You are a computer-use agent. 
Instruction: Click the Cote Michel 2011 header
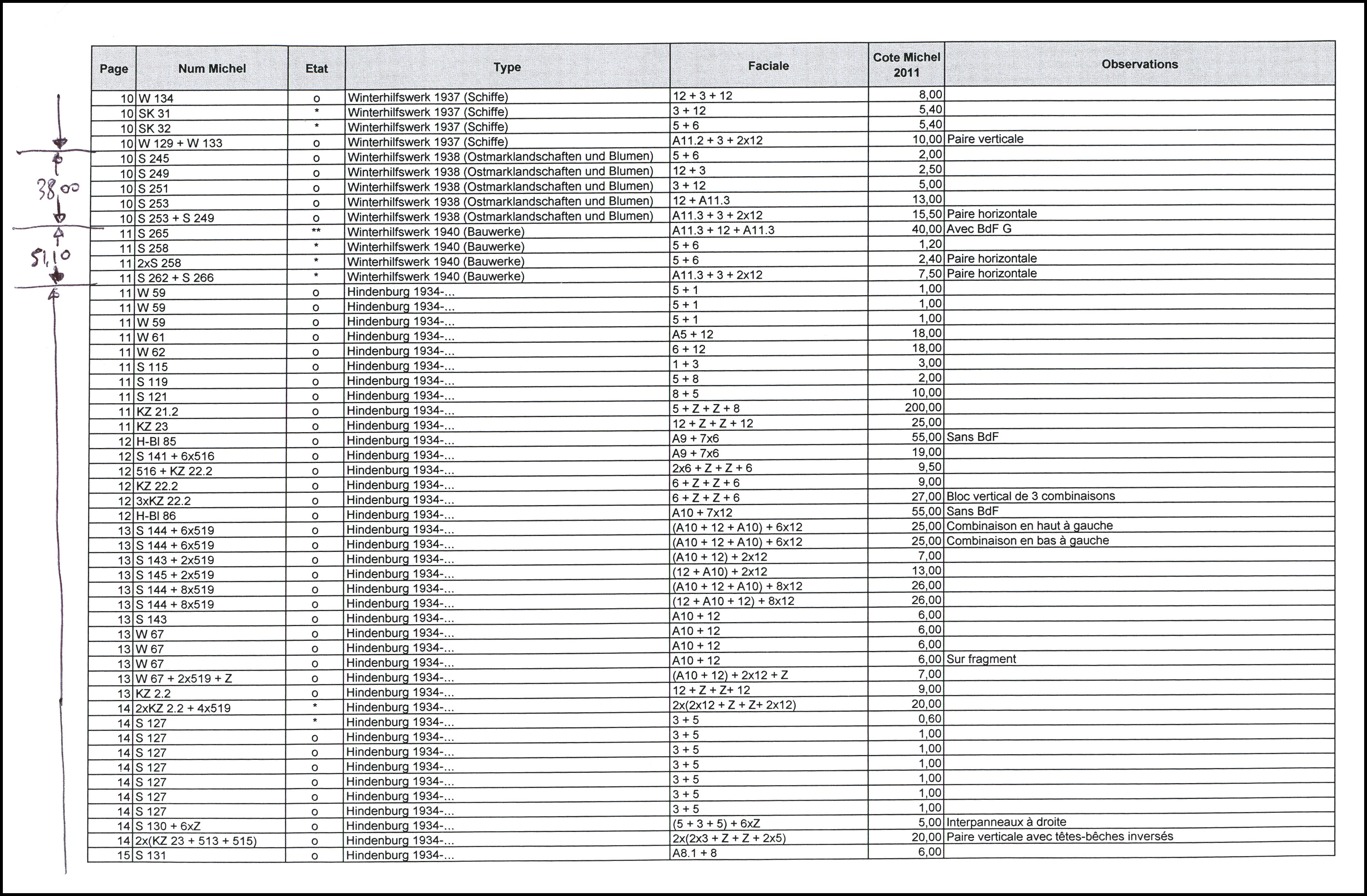click(x=906, y=64)
